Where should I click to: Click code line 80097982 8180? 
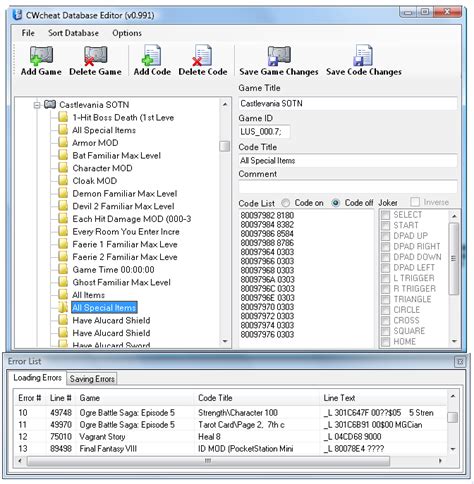tap(267, 215)
